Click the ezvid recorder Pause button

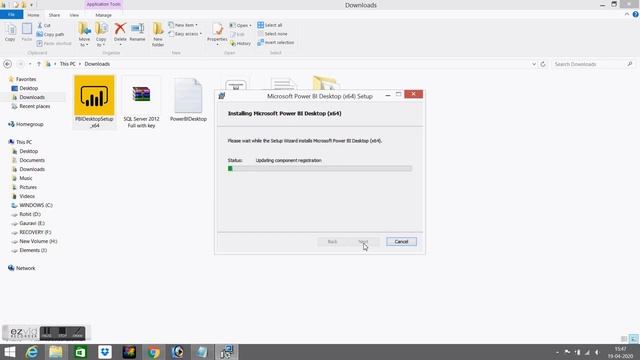coord(47,333)
